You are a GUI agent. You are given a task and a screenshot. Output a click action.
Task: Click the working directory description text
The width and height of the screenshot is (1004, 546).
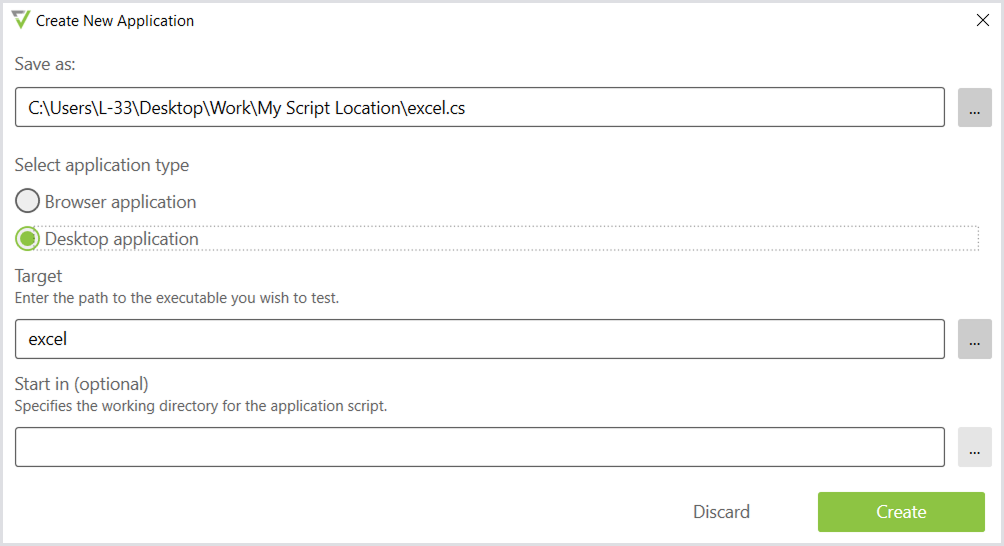[200, 406]
